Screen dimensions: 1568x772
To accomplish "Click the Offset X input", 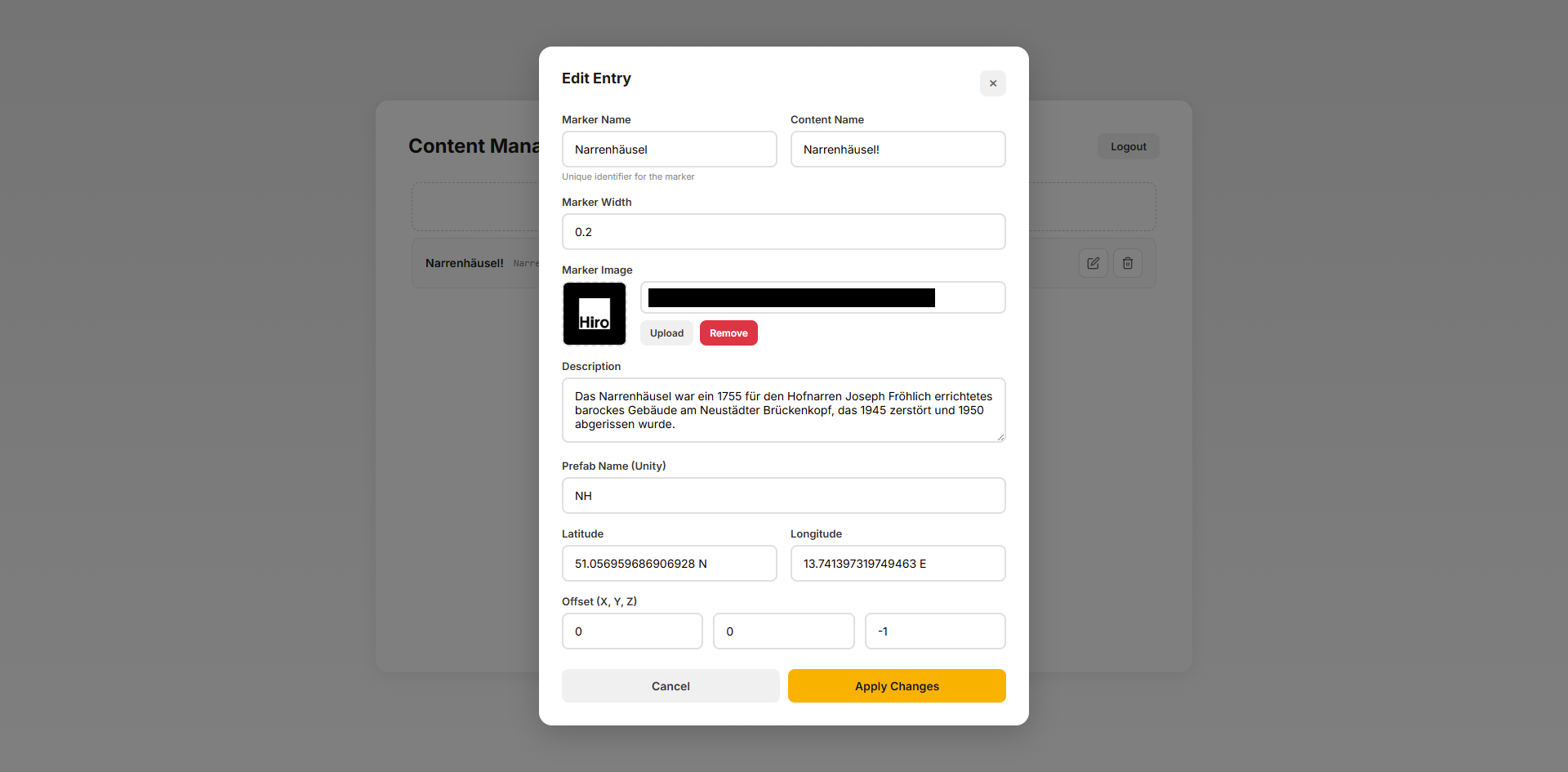I will [632, 631].
